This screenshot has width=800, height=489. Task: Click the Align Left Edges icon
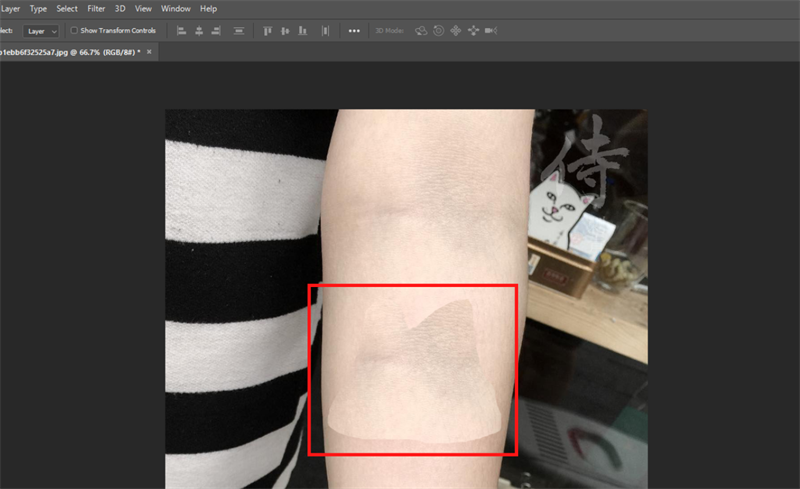(182, 31)
